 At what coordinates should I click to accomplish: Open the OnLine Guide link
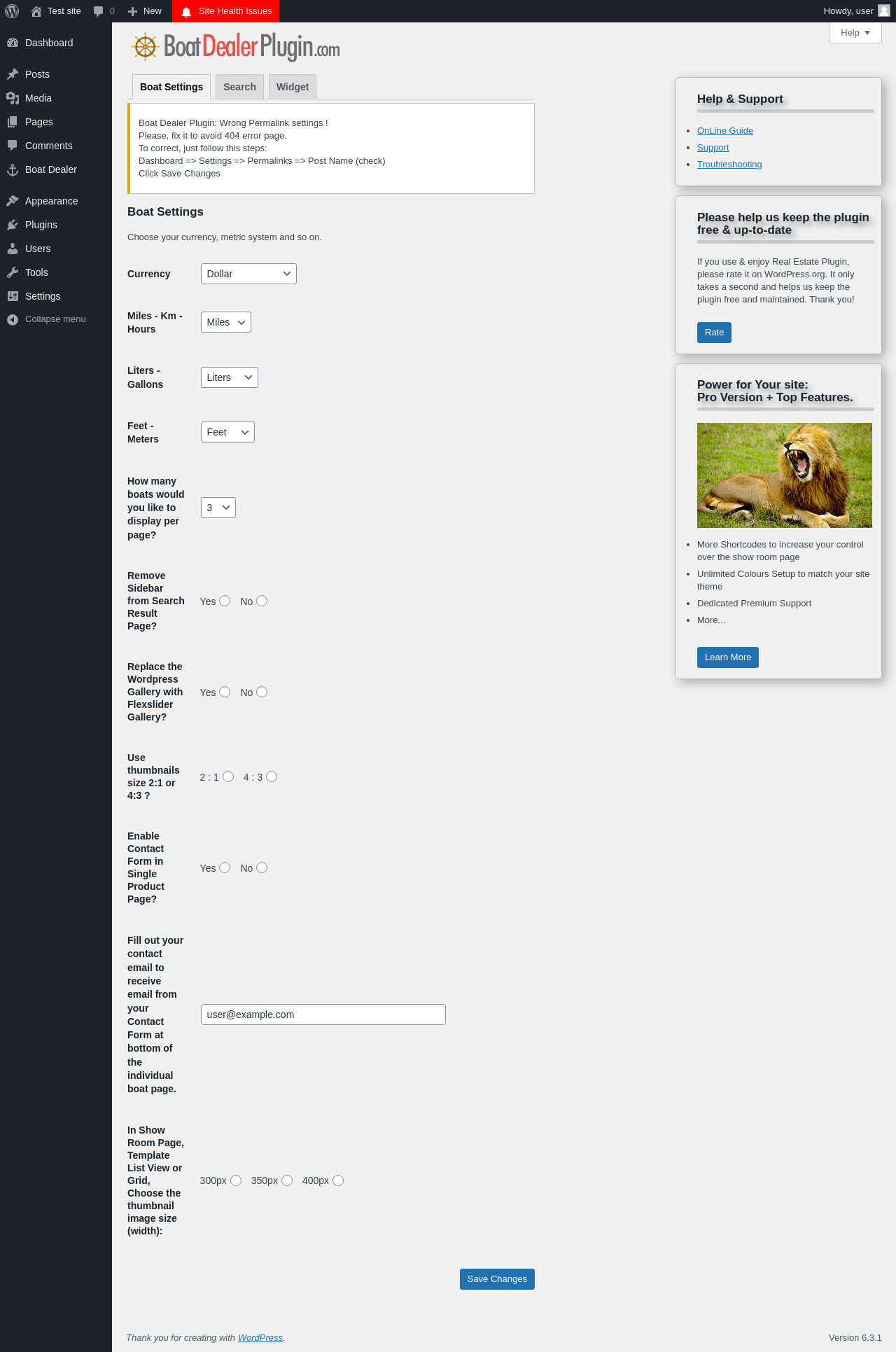tap(725, 131)
